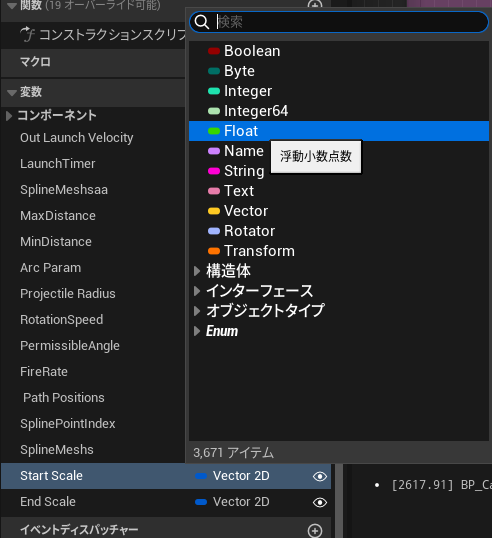Collapse the 関数 section
The image size is (492, 538).
point(12,5)
